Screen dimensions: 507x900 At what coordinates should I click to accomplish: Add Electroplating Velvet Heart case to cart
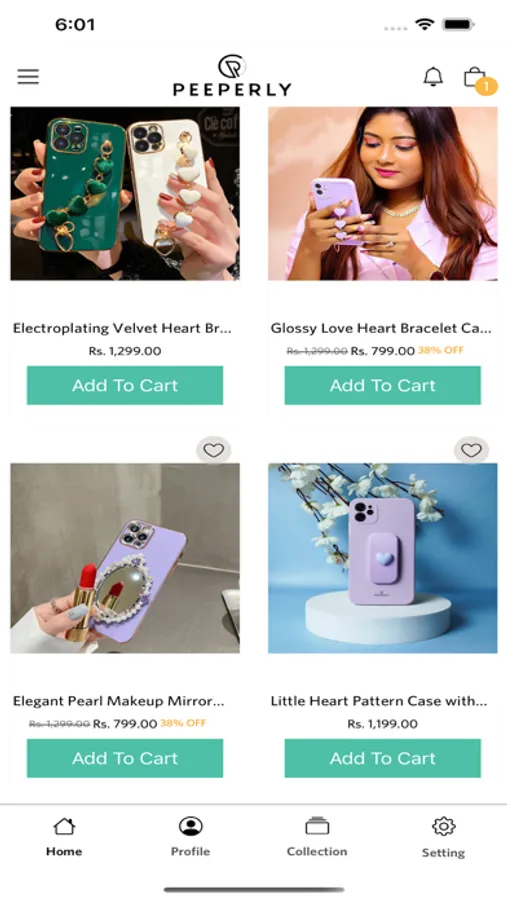tap(125, 385)
